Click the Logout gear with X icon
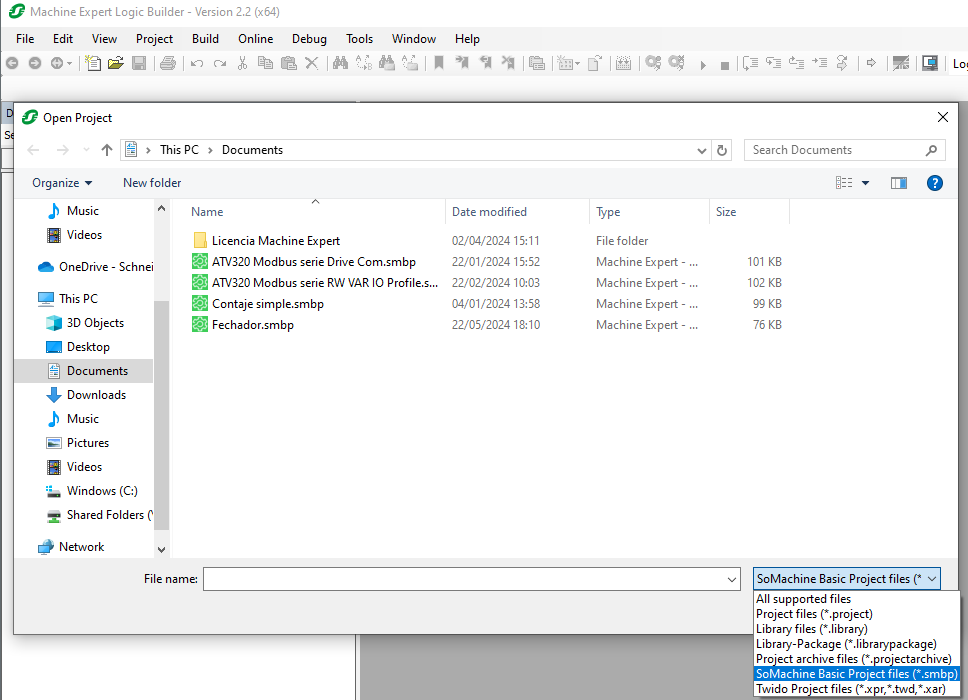Image resolution: width=968 pixels, height=700 pixels. 677,63
